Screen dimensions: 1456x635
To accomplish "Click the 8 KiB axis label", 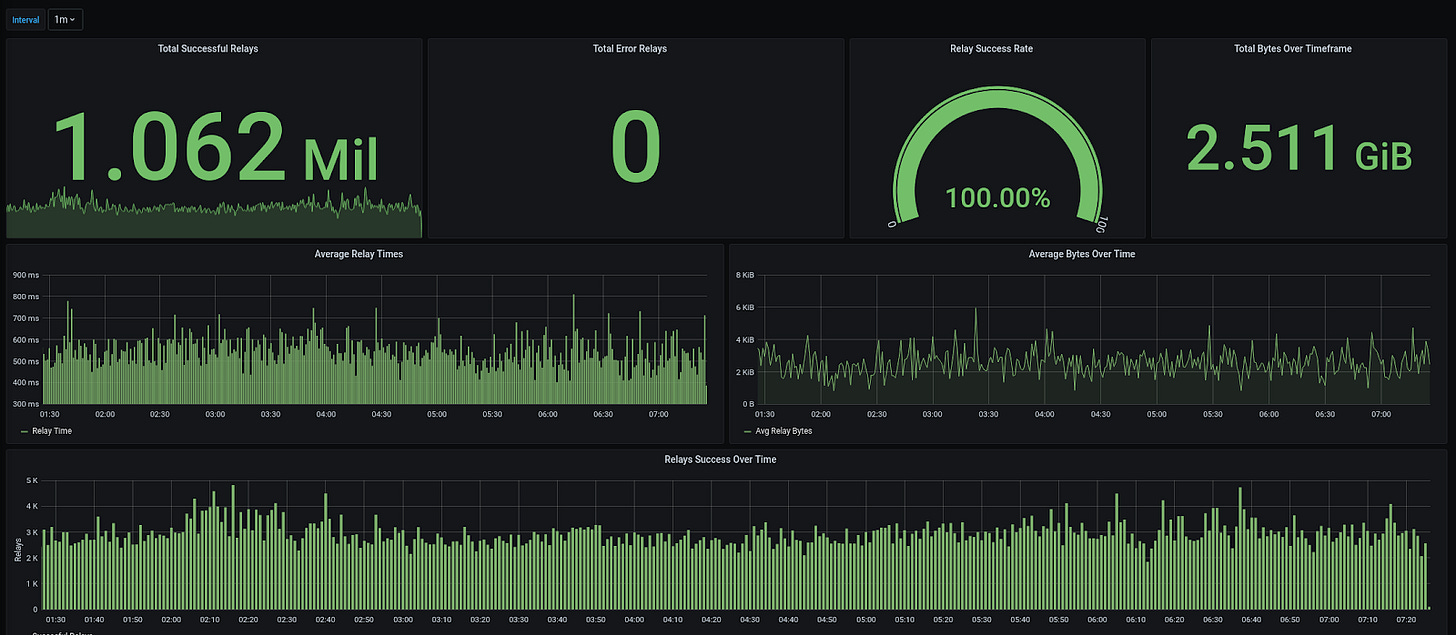I will point(745,275).
